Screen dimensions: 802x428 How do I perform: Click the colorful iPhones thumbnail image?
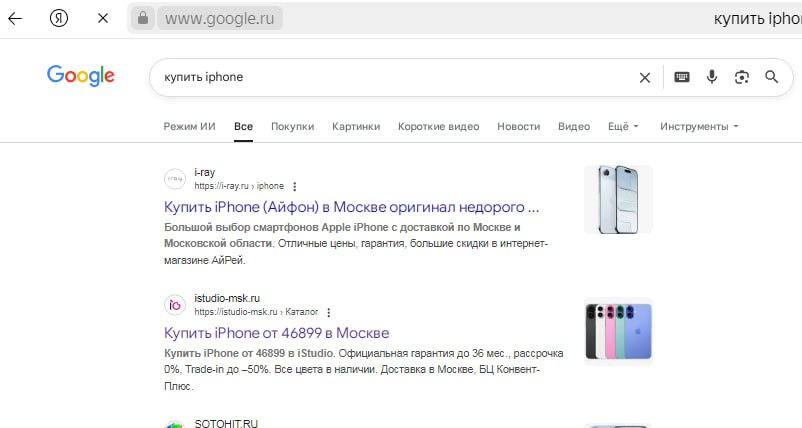(x=618, y=331)
